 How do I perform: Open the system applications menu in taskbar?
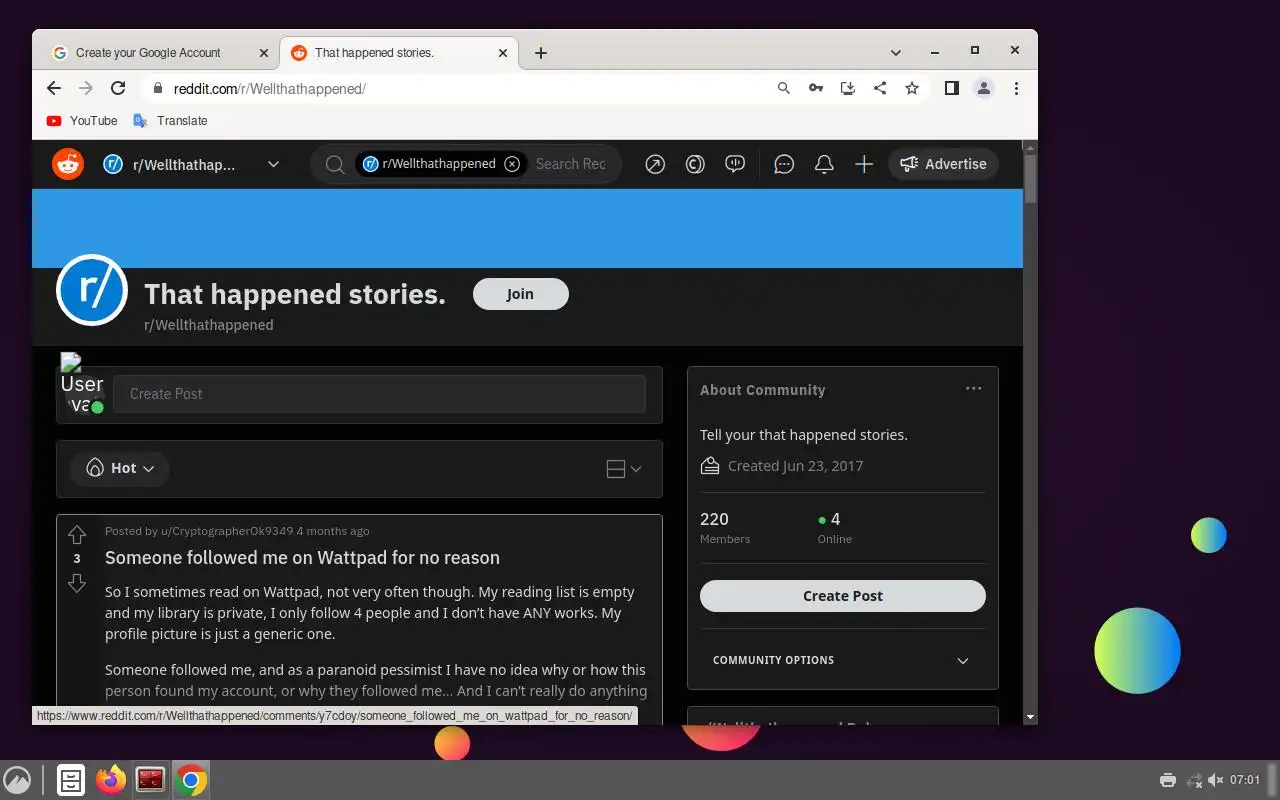point(17,780)
